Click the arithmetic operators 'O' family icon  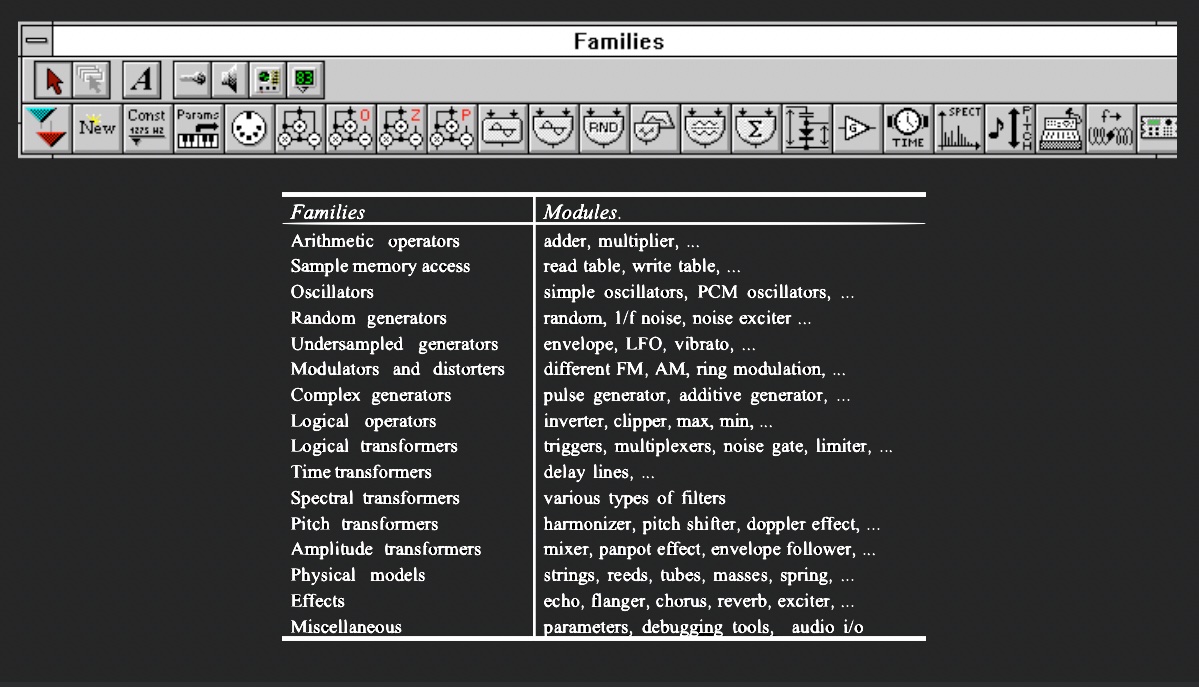click(350, 128)
